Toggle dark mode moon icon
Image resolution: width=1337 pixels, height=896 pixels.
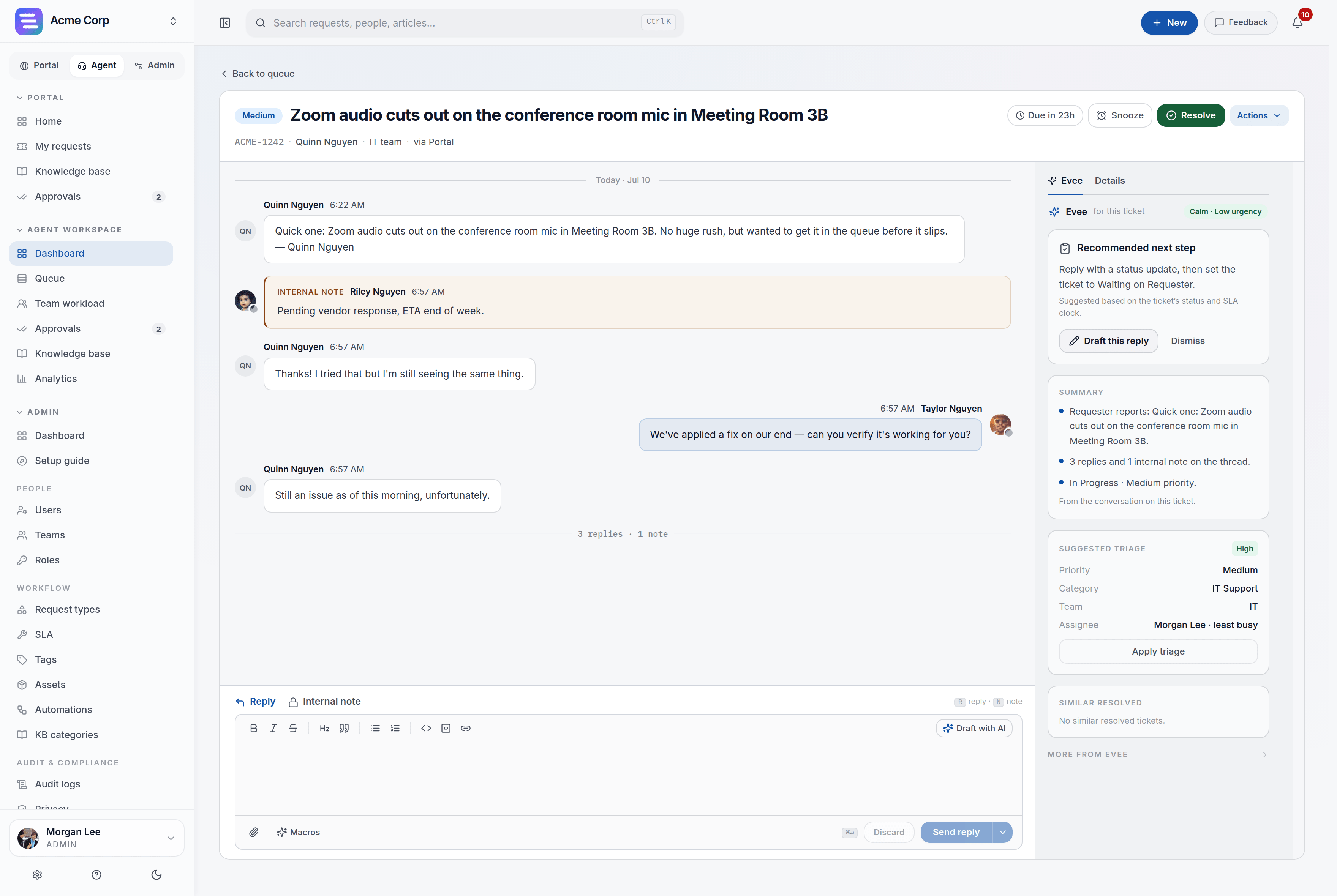point(156,874)
